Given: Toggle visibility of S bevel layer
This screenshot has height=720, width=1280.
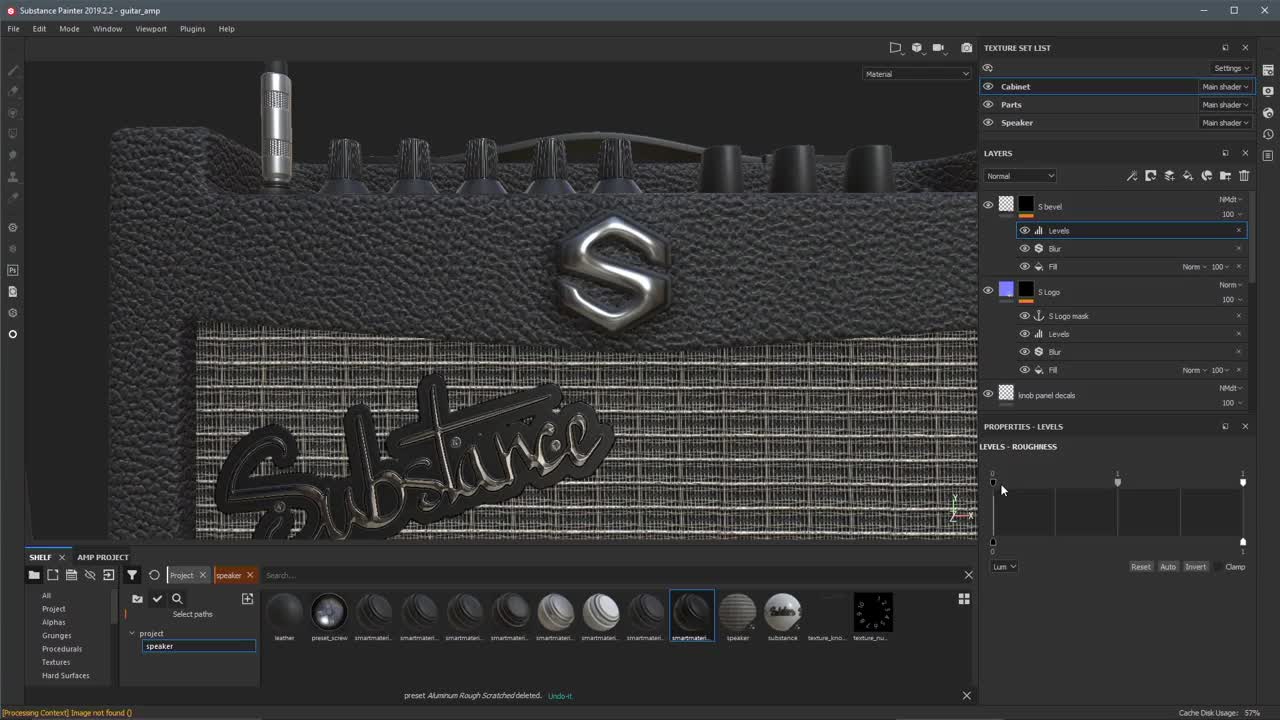Looking at the screenshot, I should [x=988, y=206].
